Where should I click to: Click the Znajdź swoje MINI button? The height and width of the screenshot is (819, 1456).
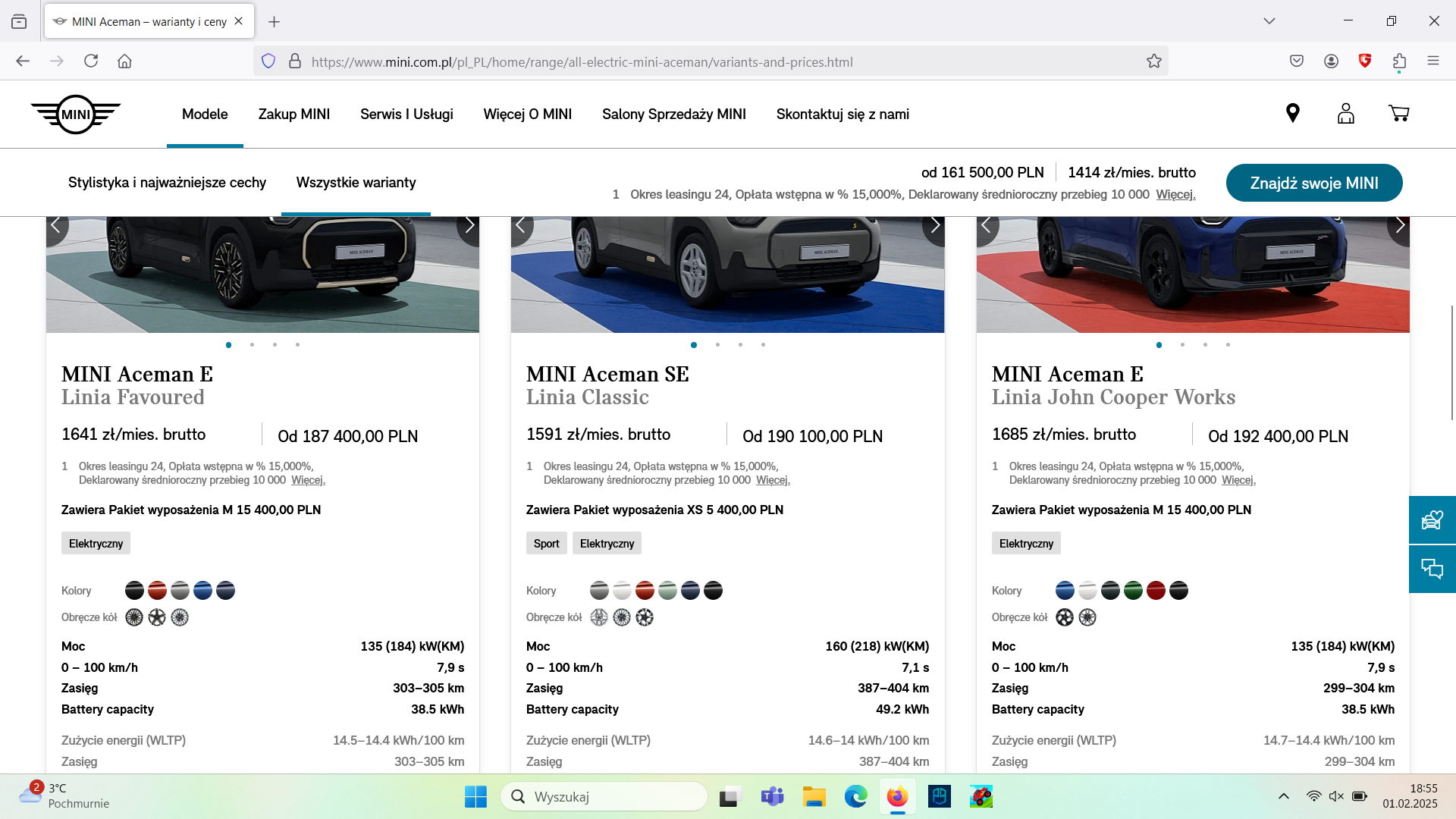coord(1314,183)
